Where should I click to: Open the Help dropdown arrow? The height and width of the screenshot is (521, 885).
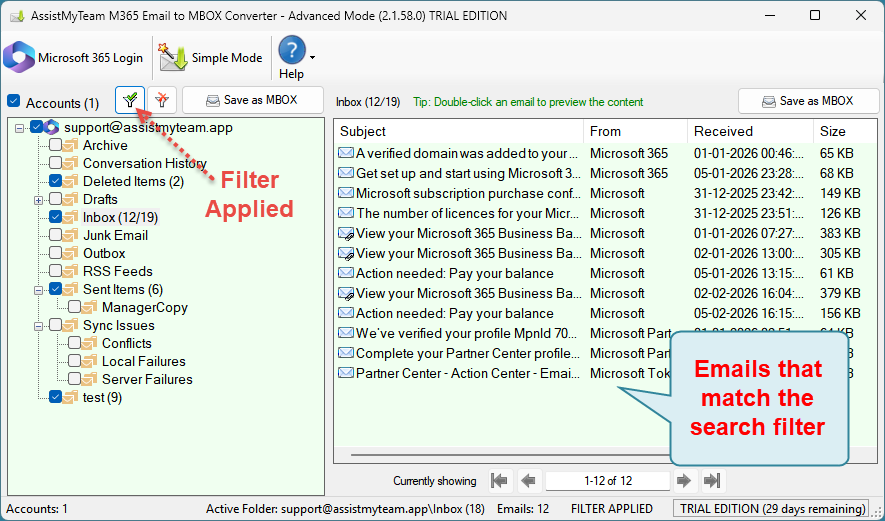click(x=312, y=58)
